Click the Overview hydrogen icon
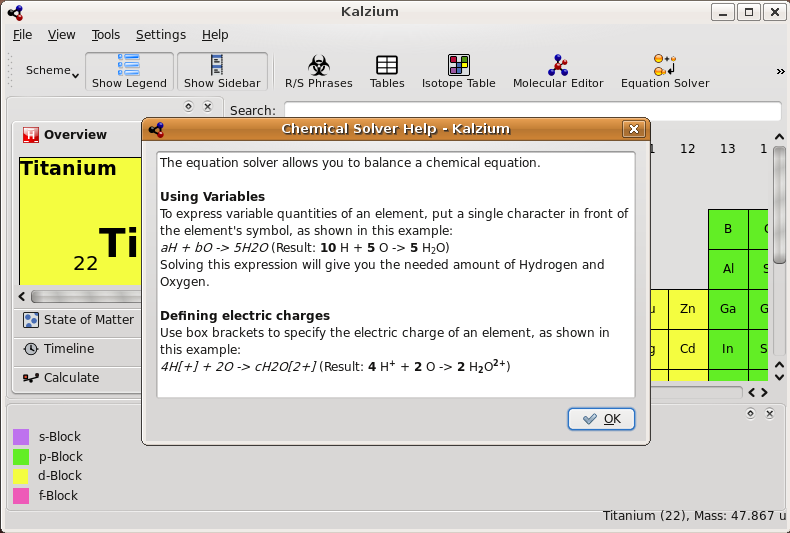Screen dimensions: 790x533 (x=31, y=135)
